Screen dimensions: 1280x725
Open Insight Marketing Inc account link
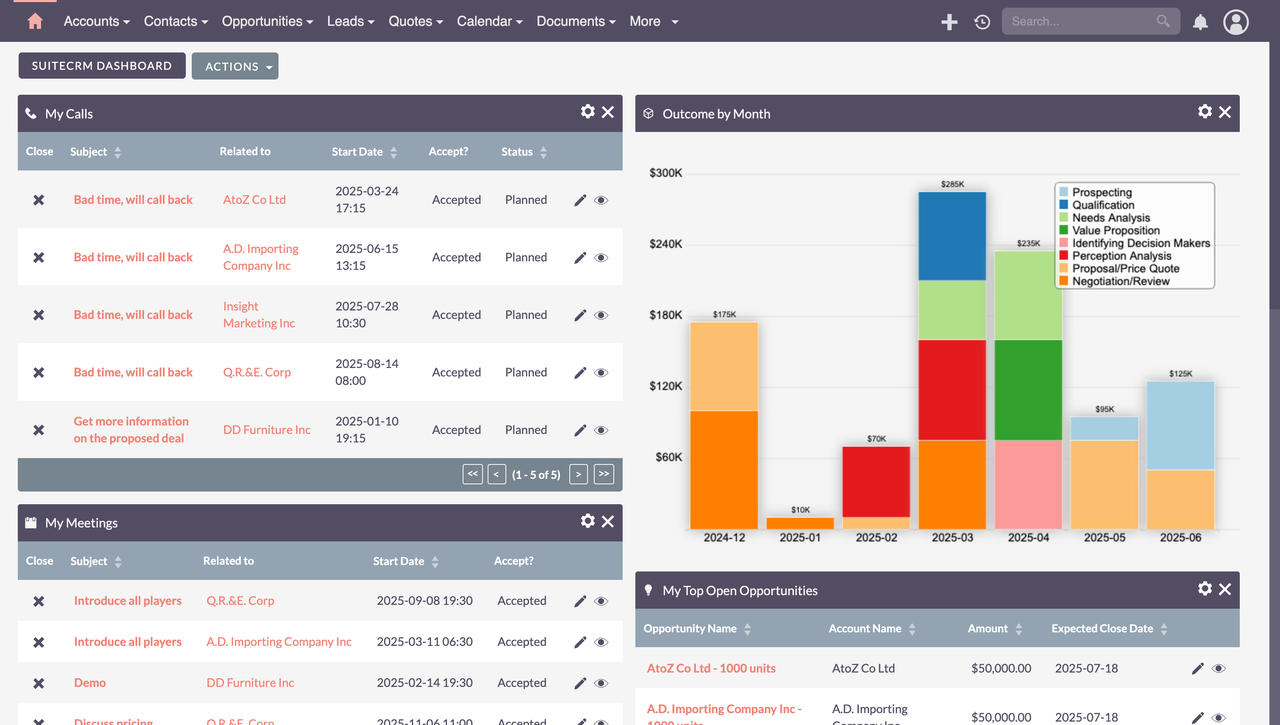tap(259, 315)
